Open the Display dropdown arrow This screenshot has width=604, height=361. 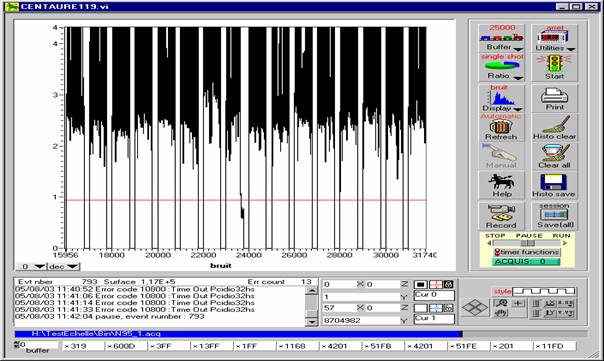coord(518,110)
